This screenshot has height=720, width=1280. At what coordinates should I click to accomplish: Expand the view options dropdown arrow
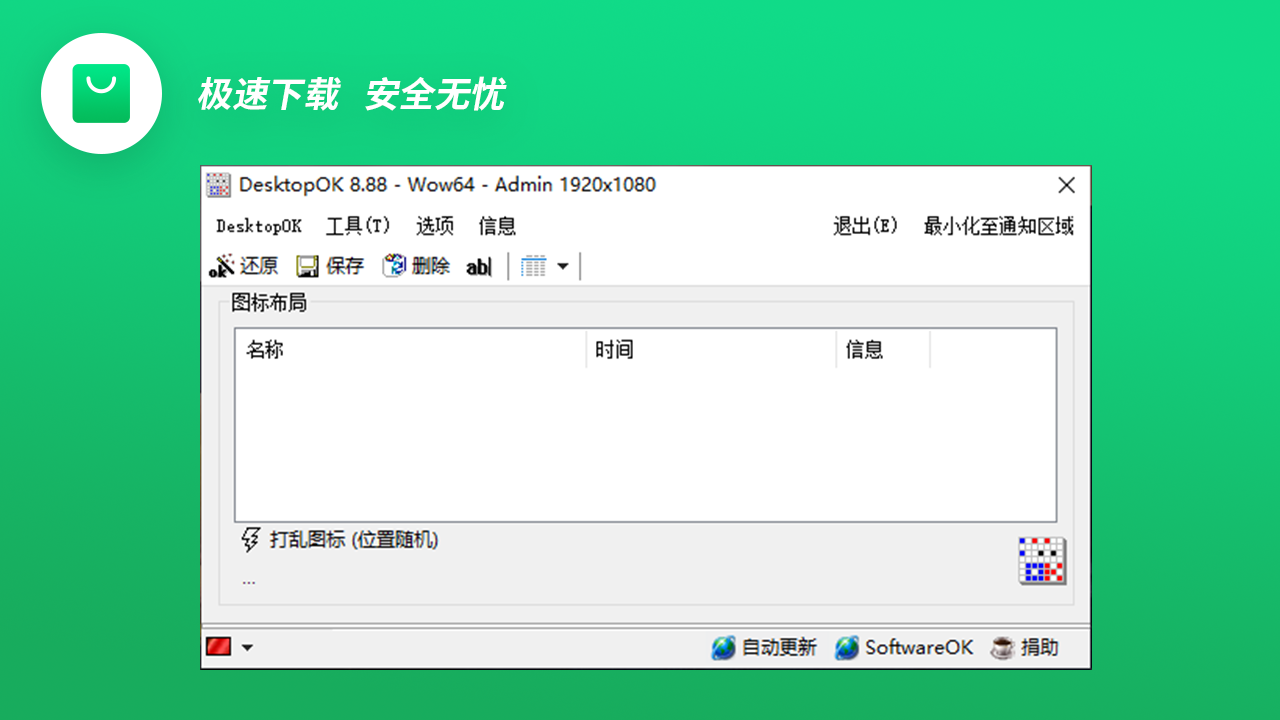point(562,266)
